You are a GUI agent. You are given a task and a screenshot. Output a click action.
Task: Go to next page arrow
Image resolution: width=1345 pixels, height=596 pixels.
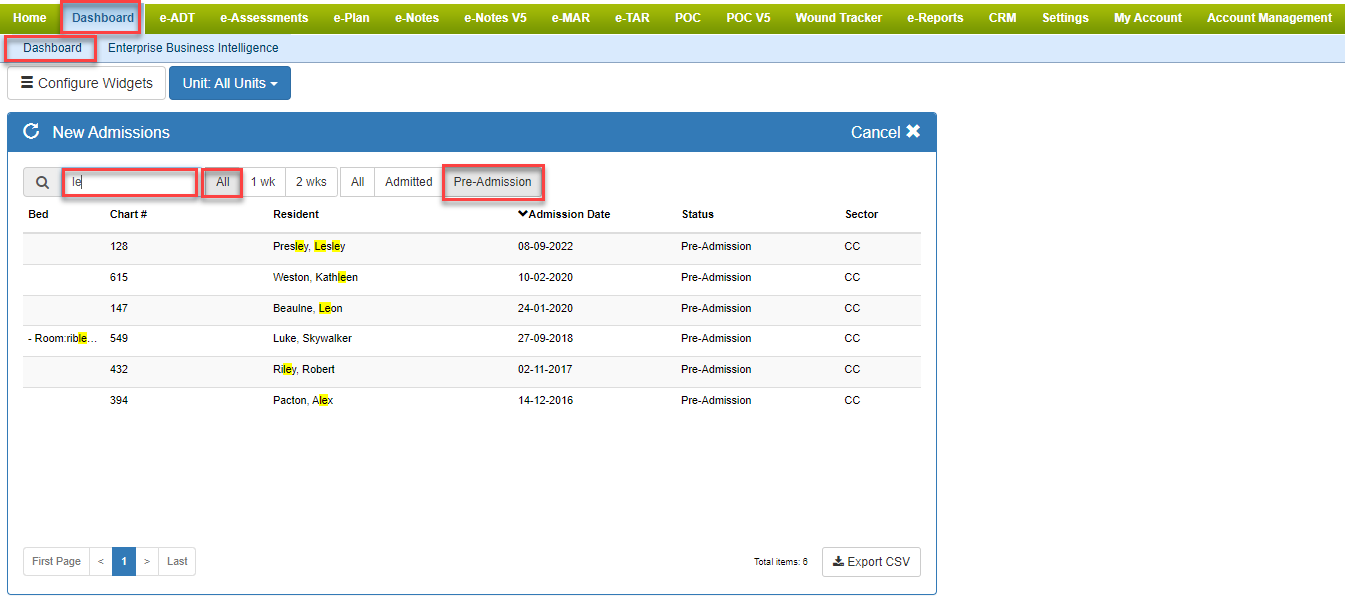click(x=146, y=562)
